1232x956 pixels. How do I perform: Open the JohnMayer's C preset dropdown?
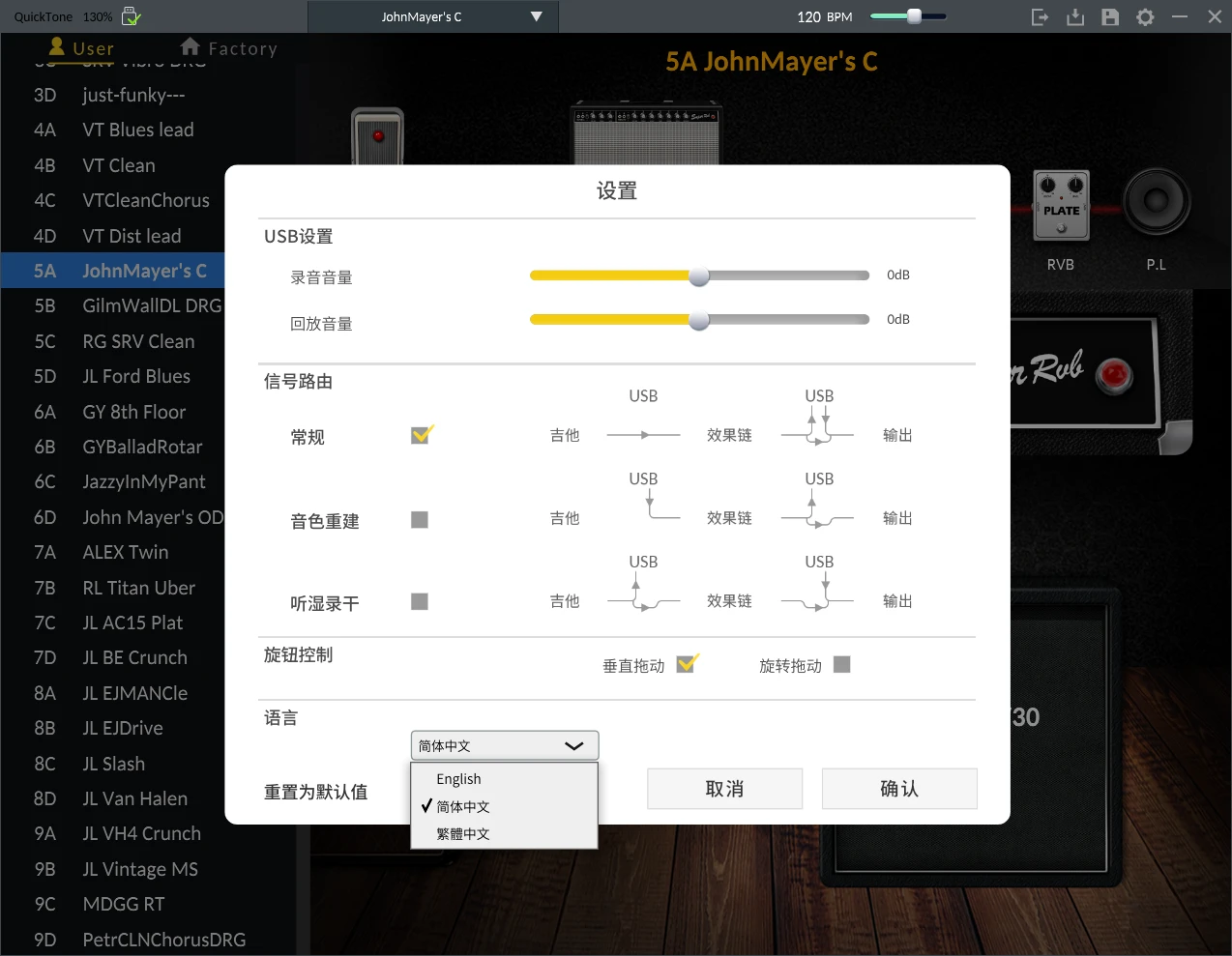tap(433, 16)
